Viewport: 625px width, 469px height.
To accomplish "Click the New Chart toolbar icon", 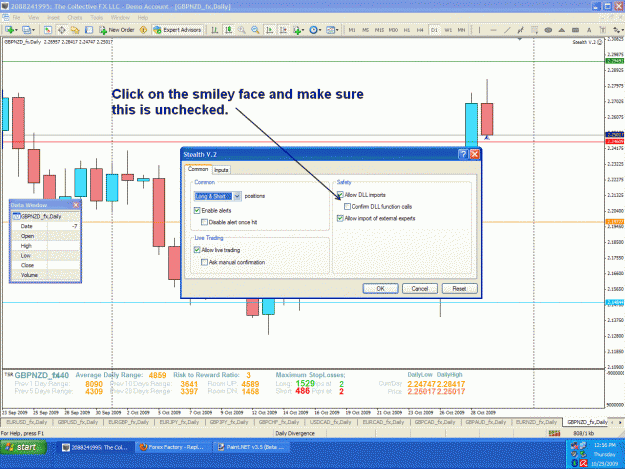I will point(9,30).
